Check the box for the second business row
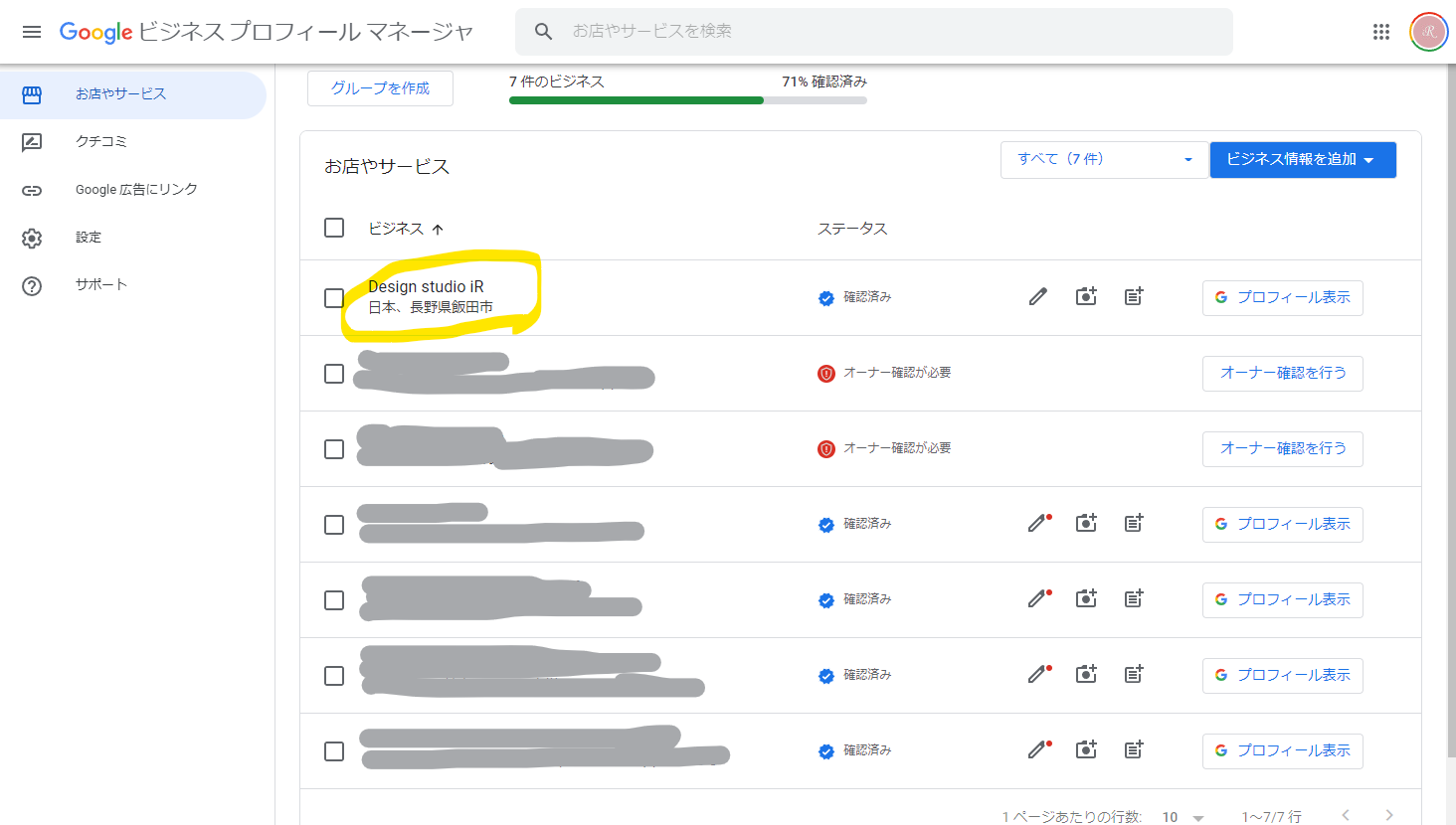 (x=333, y=373)
